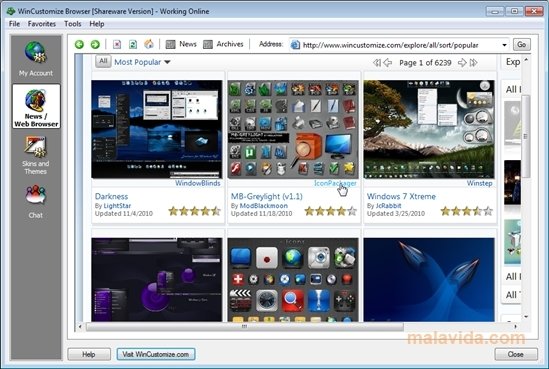Click the horizontal scrollbar right arrow
Image resolution: width=549 pixels, height=369 pixels.
click(515, 327)
